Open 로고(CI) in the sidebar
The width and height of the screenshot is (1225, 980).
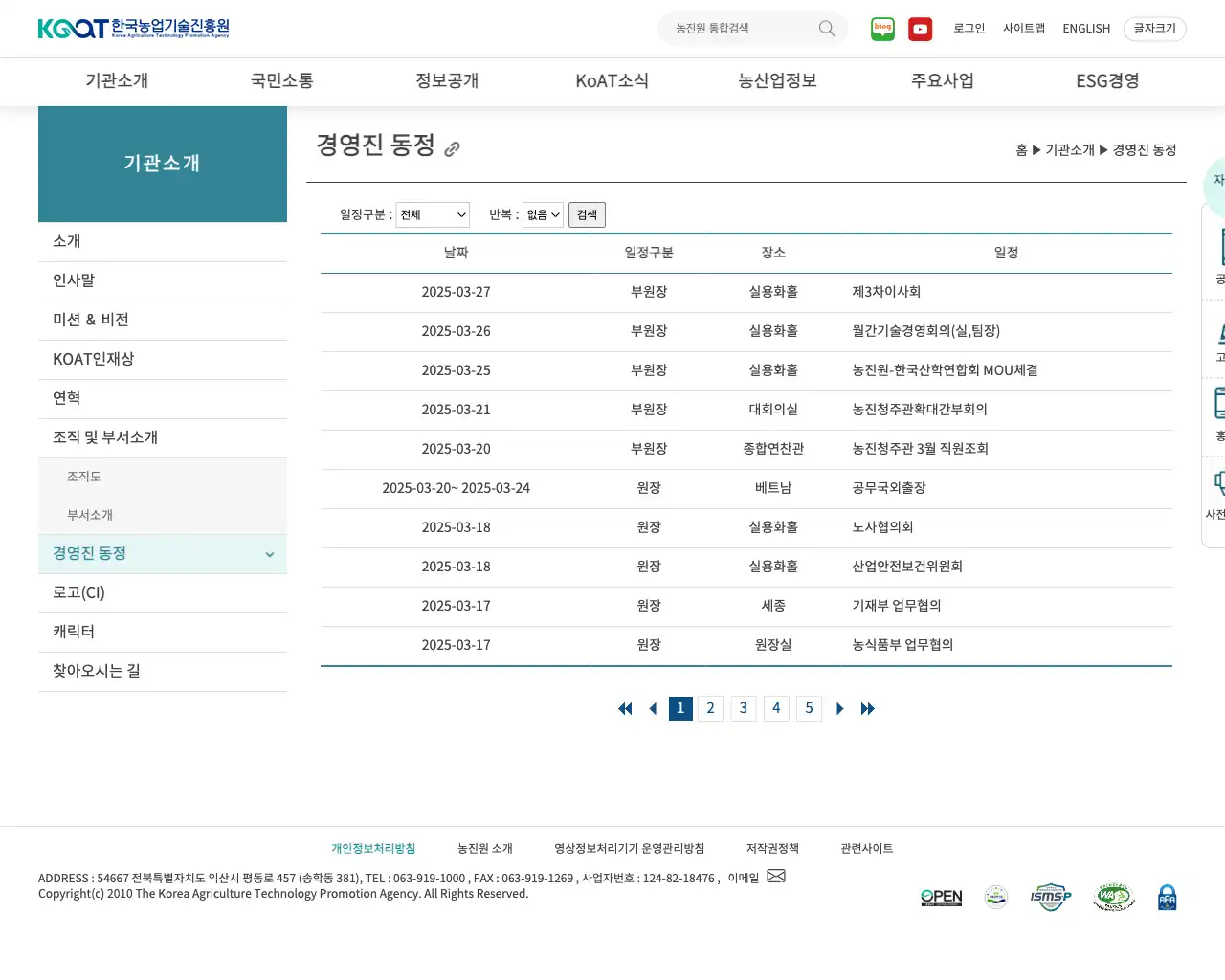click(163, 593)
